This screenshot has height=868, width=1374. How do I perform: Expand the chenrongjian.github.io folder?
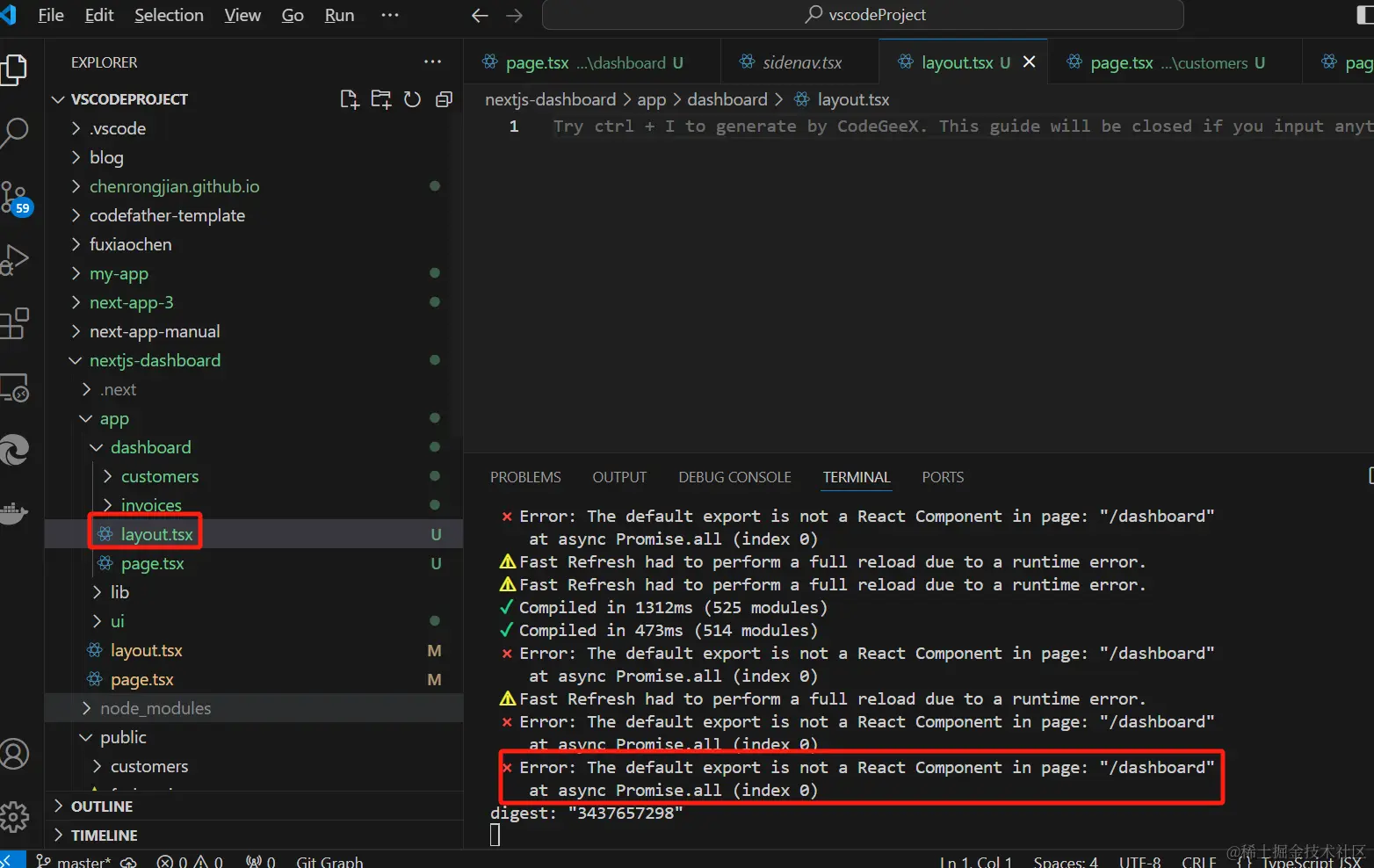[x=255, y=186]
